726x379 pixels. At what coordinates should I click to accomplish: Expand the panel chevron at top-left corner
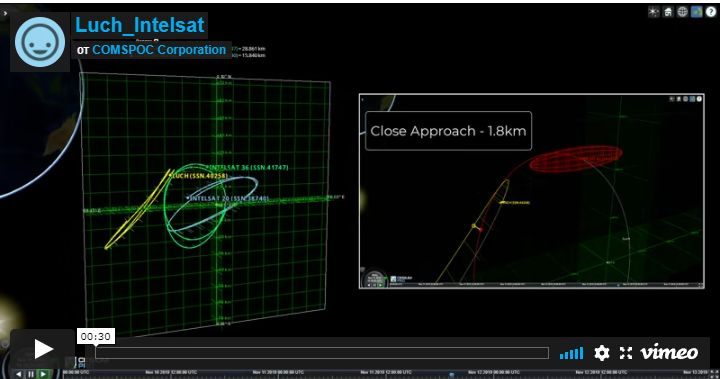[x=5, y=13]
